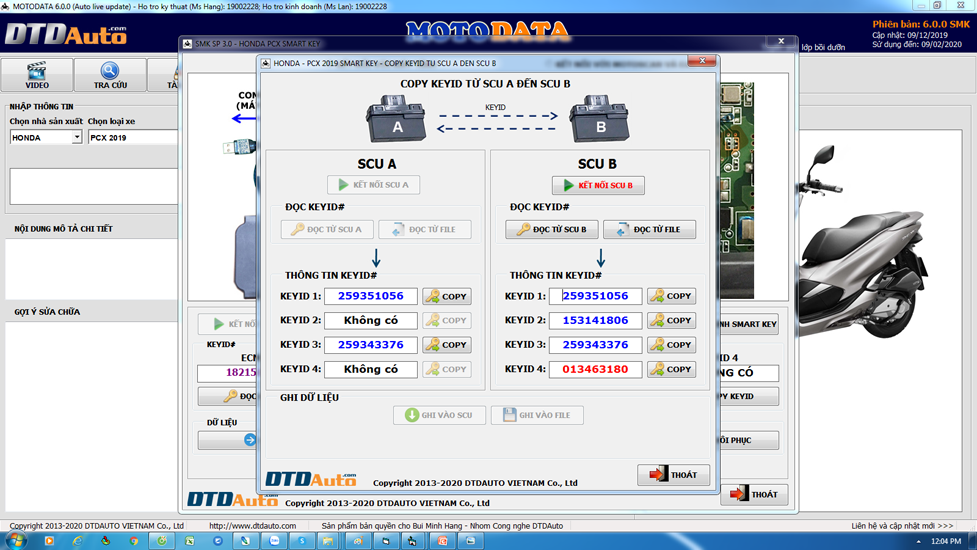Open the Windows Start menu
The image size is (977, 550).
(14, 541)
